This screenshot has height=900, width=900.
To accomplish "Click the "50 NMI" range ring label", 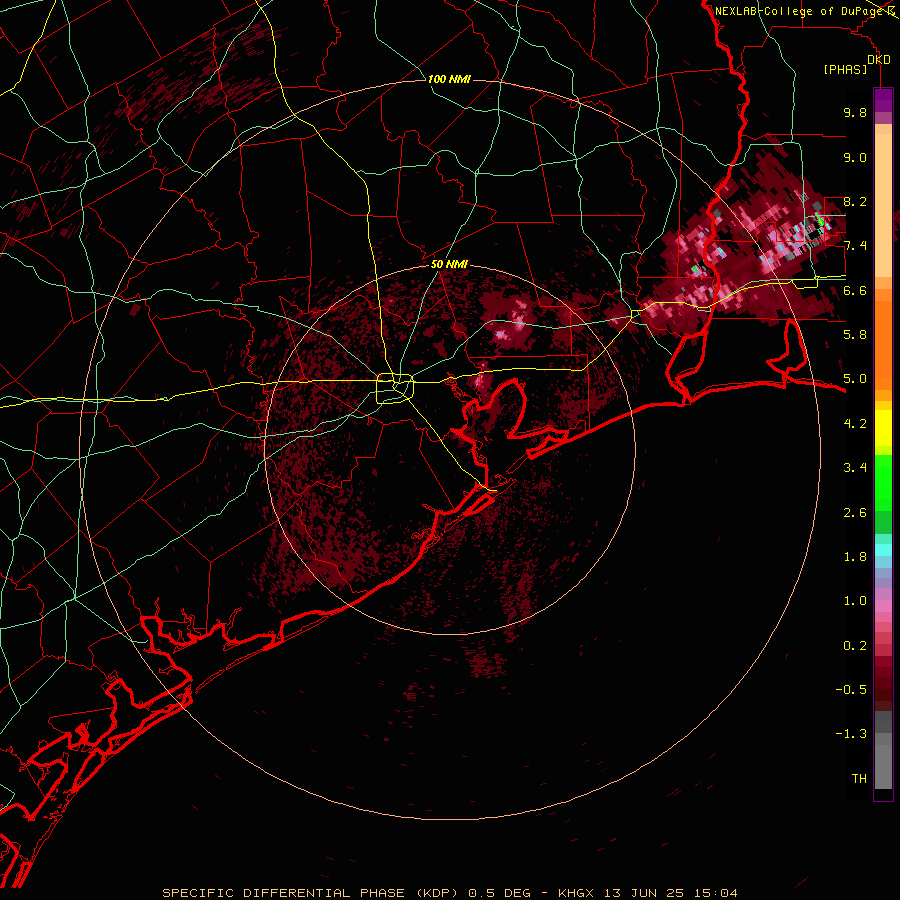I will (x=449, y=264).
